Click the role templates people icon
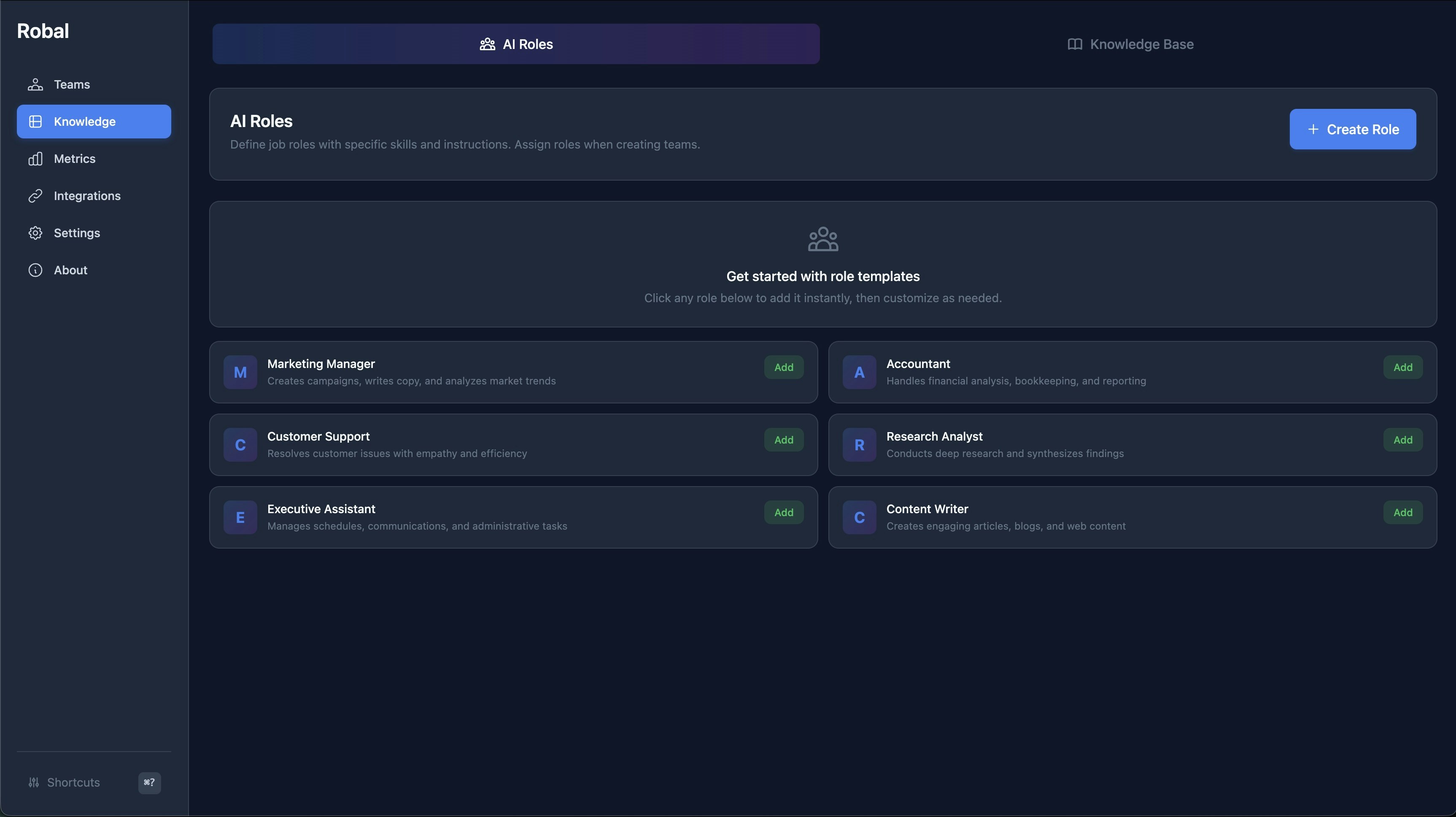The width and height of the screenshot is (1456, 817). click(823, 239)
